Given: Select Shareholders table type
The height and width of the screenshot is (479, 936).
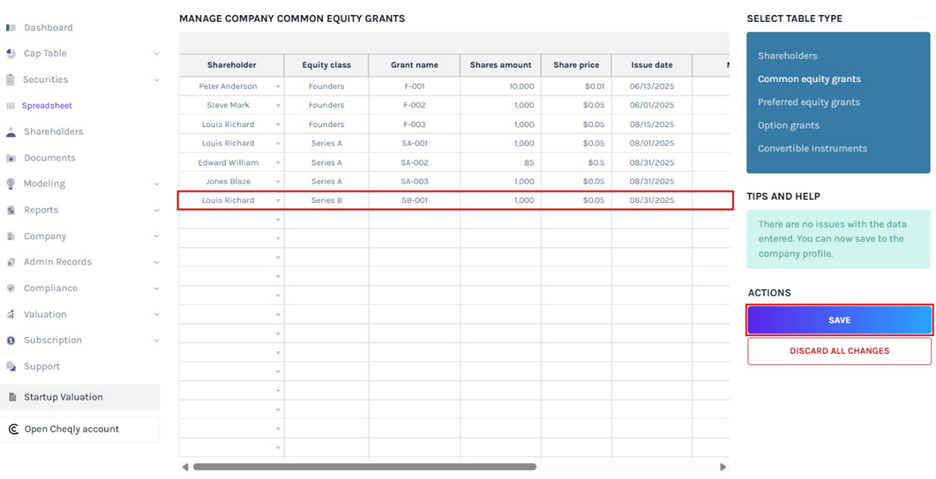Looking at the screenshot, I should point(787,56).
